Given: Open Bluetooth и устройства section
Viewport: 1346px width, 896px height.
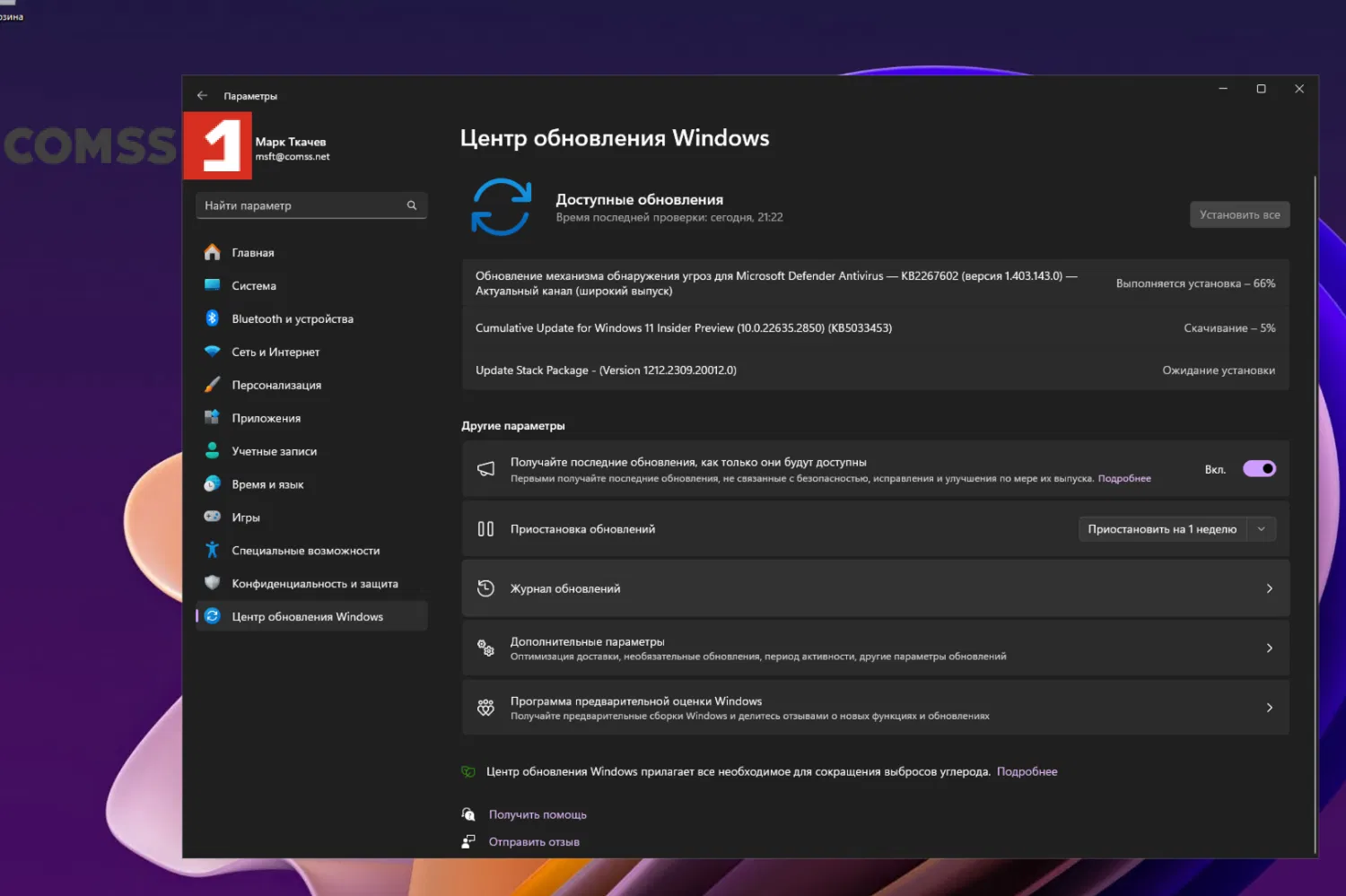Looking at the screenshot, I should click(311, 318).
